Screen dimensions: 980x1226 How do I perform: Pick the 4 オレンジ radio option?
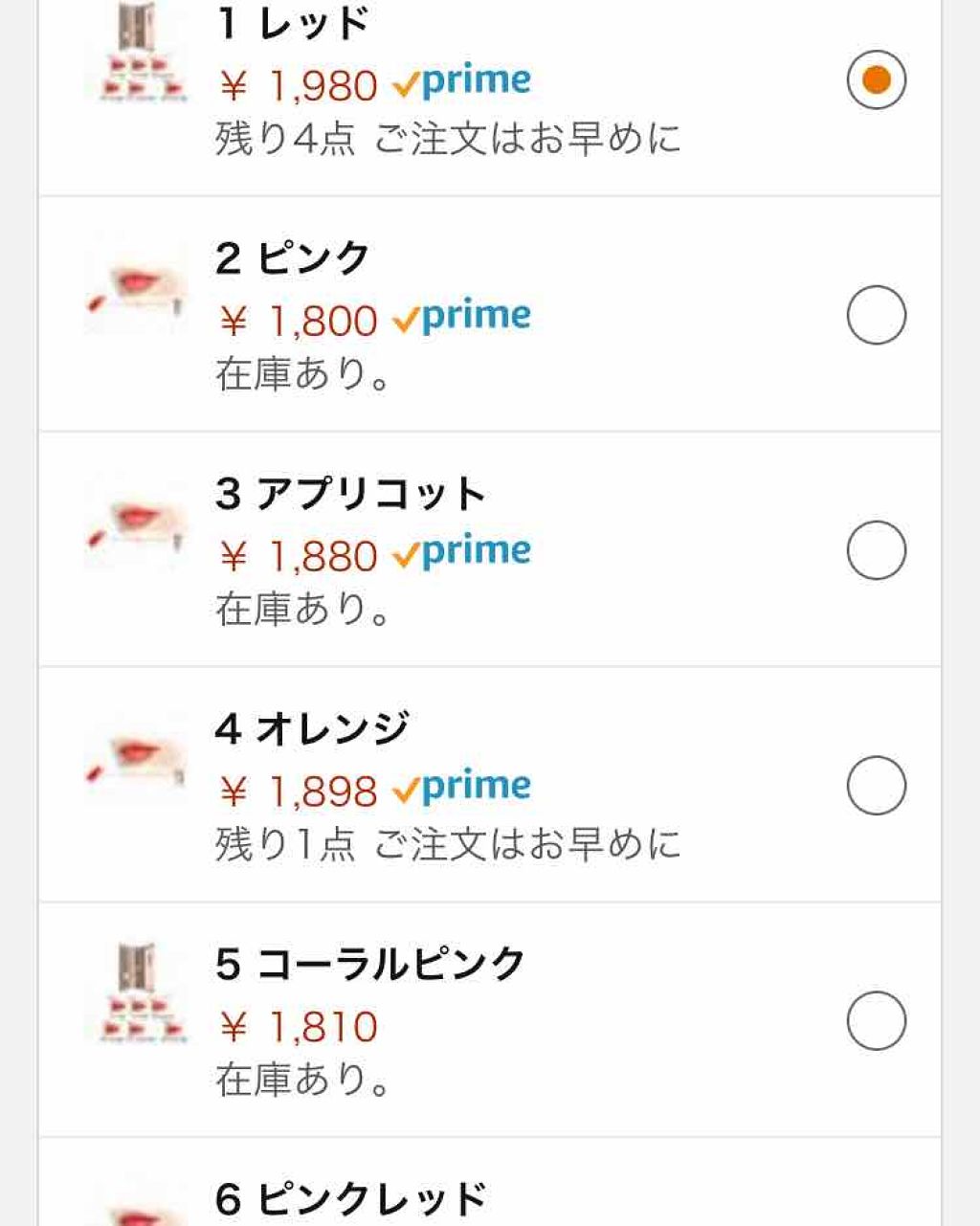876,786
